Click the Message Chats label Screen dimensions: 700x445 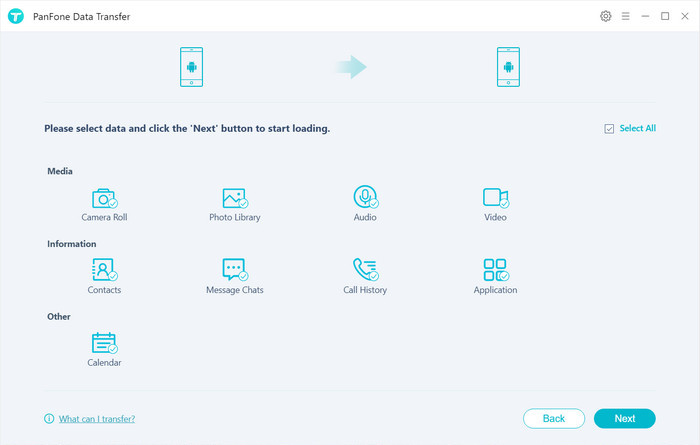[x=235, y=290]
